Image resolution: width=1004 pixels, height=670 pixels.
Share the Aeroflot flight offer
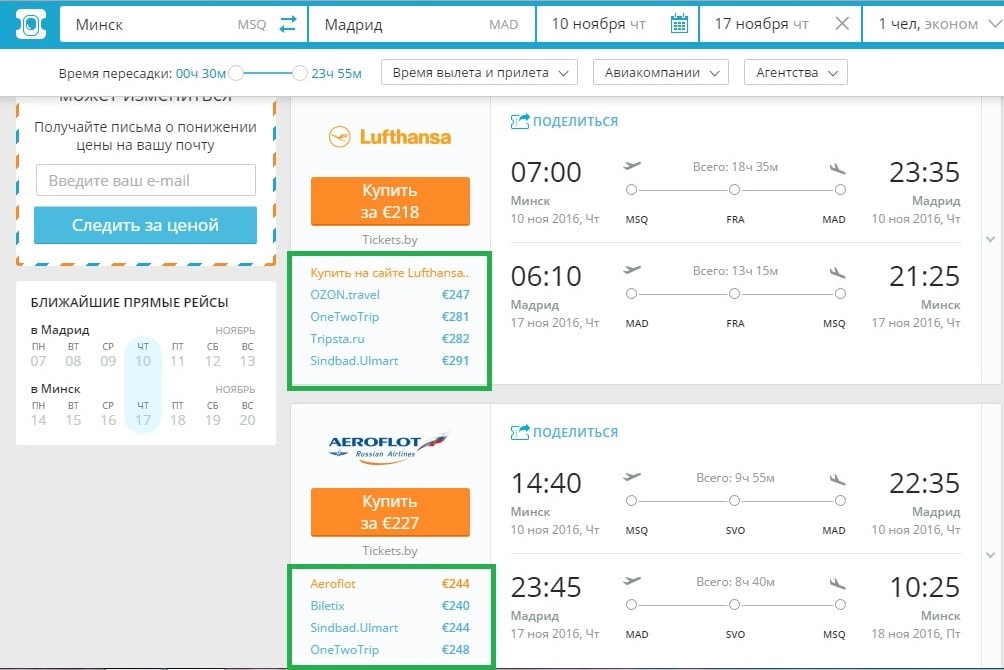pos(564,432)
